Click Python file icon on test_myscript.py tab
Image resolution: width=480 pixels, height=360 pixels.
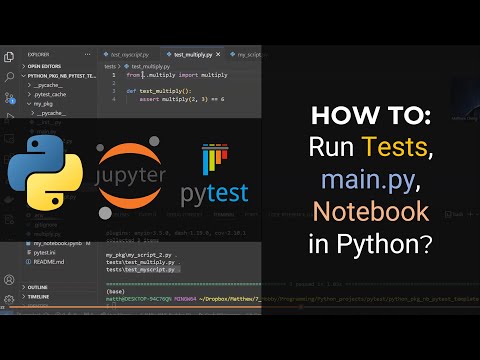click(106, 54)
